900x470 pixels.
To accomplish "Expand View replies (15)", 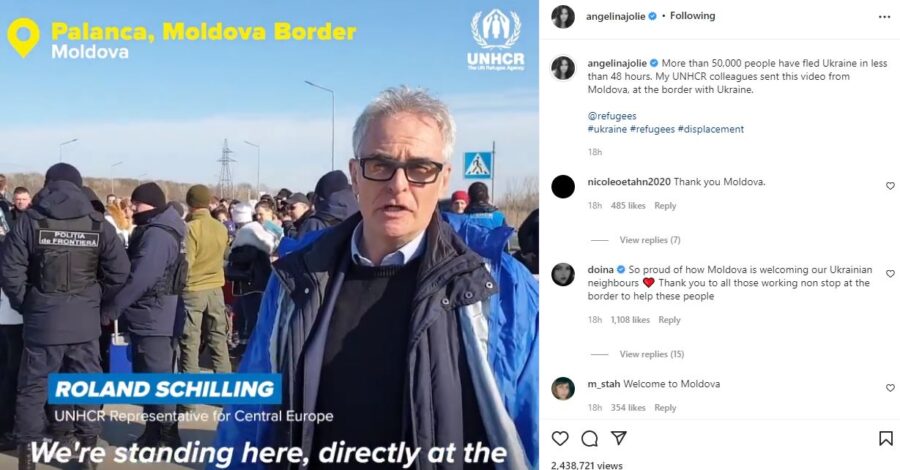I will click(x=651, y=354).
